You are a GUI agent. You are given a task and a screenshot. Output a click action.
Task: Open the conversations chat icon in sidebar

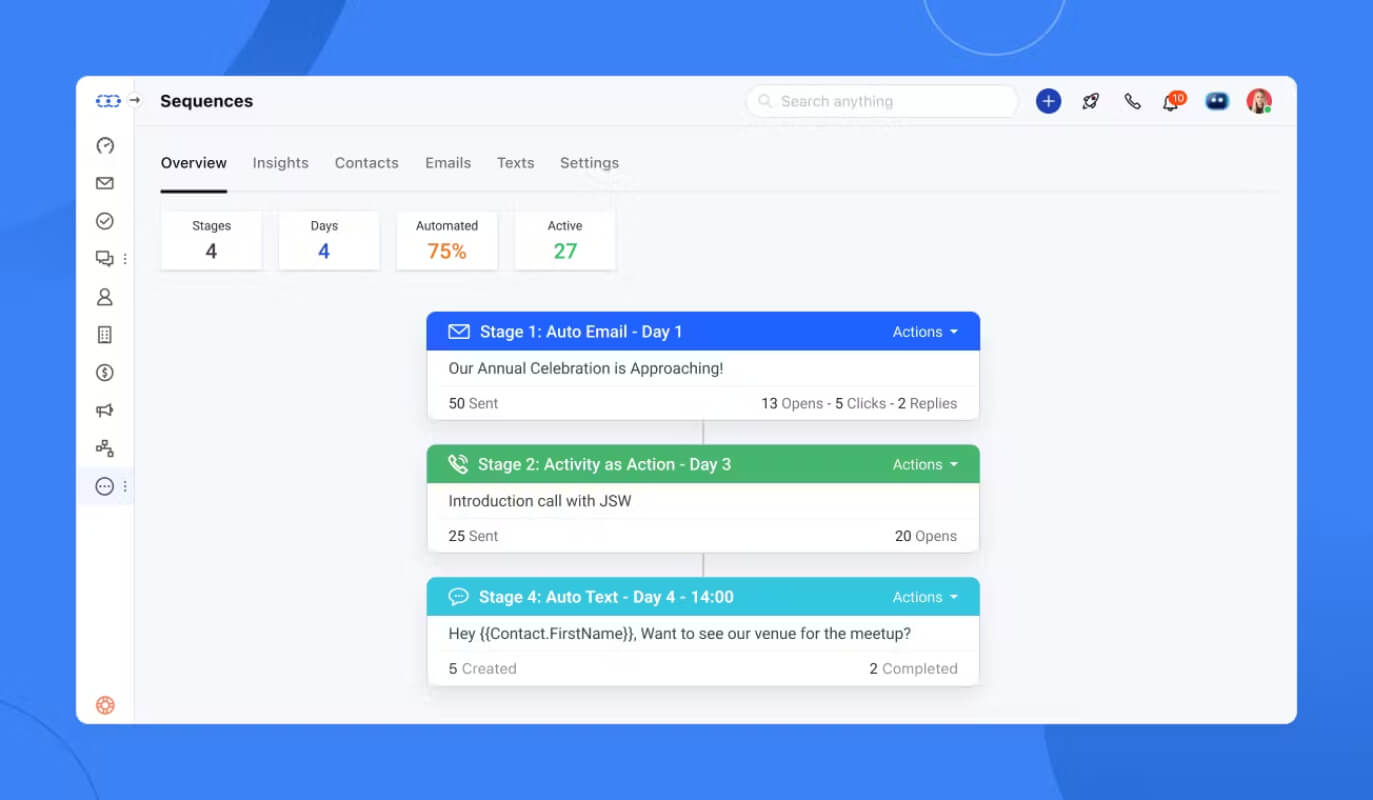tap(105, 259)
